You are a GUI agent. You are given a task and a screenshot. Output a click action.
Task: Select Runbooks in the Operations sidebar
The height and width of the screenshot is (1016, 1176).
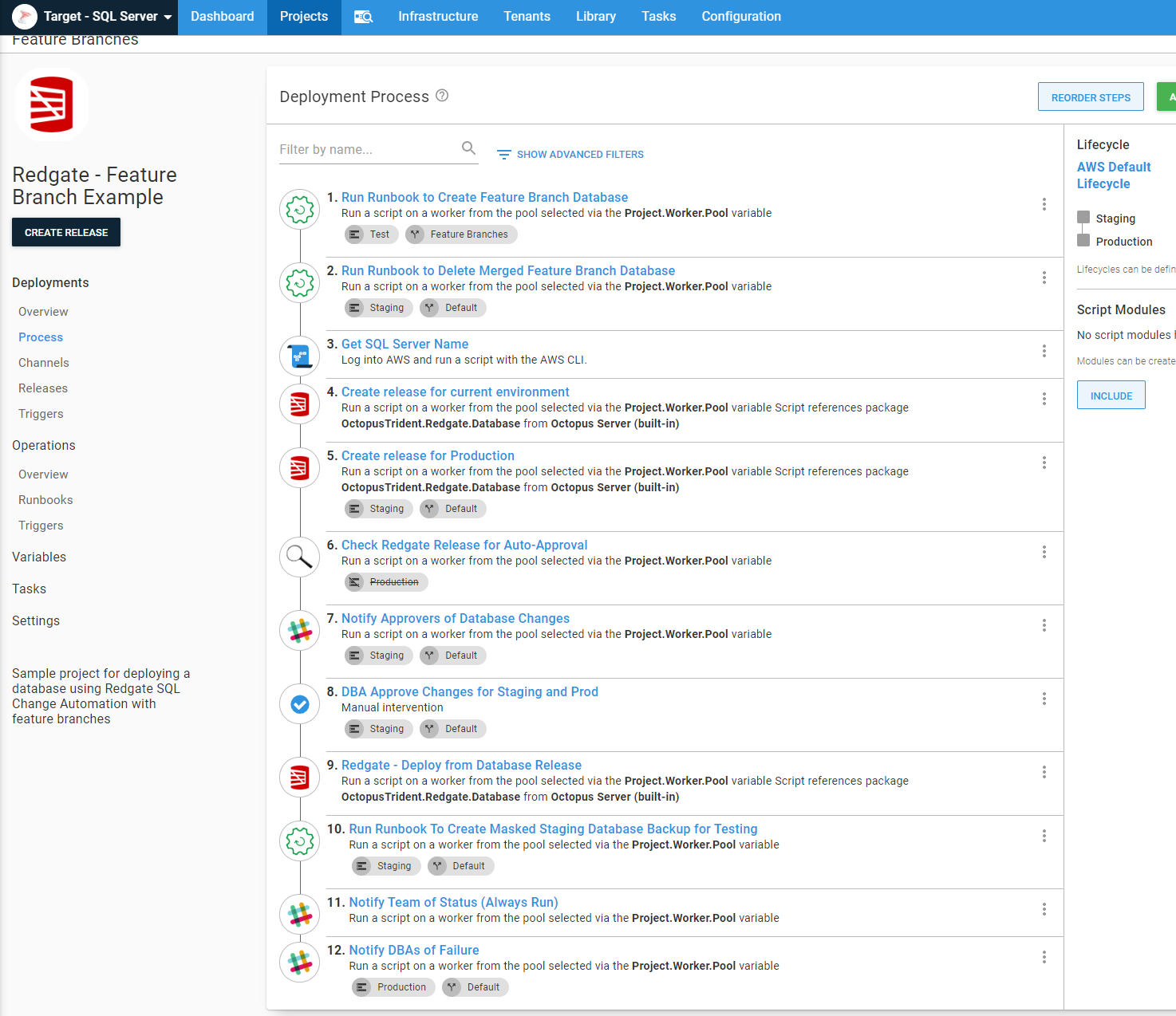point(45,500)
